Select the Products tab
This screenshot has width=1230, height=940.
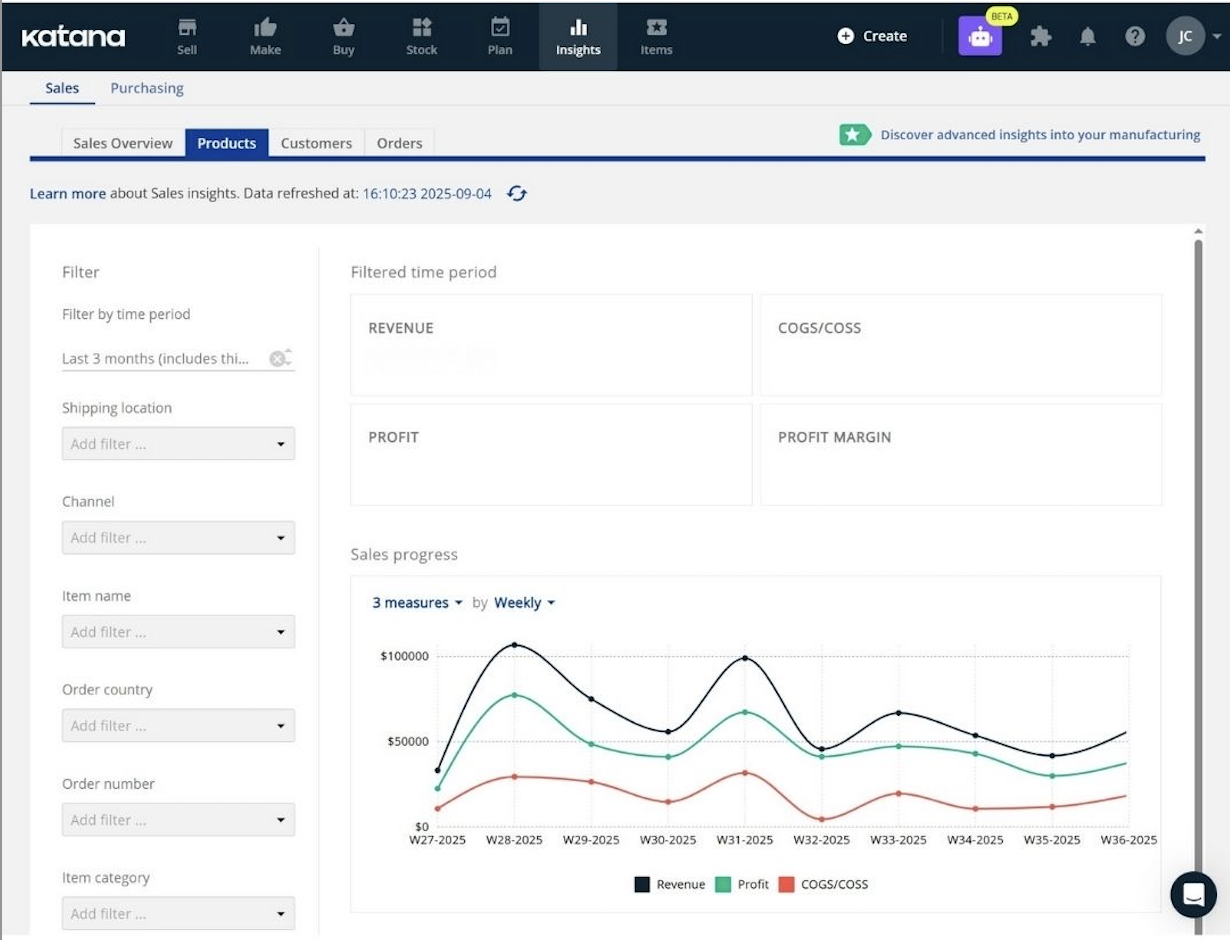coord(227,143)
